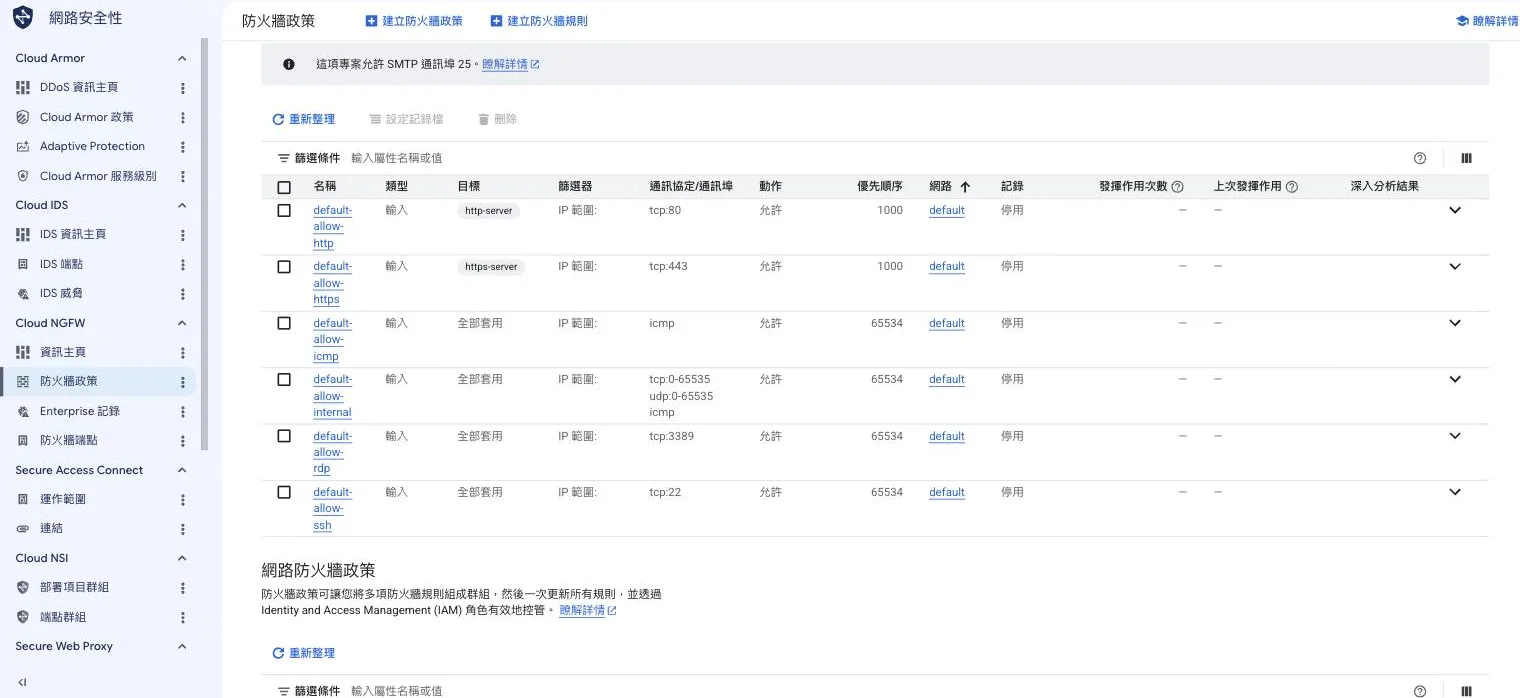Click the 防火牆端點 icon
The height and width of the screenshot is (698, 1520).
click(23, 440)
